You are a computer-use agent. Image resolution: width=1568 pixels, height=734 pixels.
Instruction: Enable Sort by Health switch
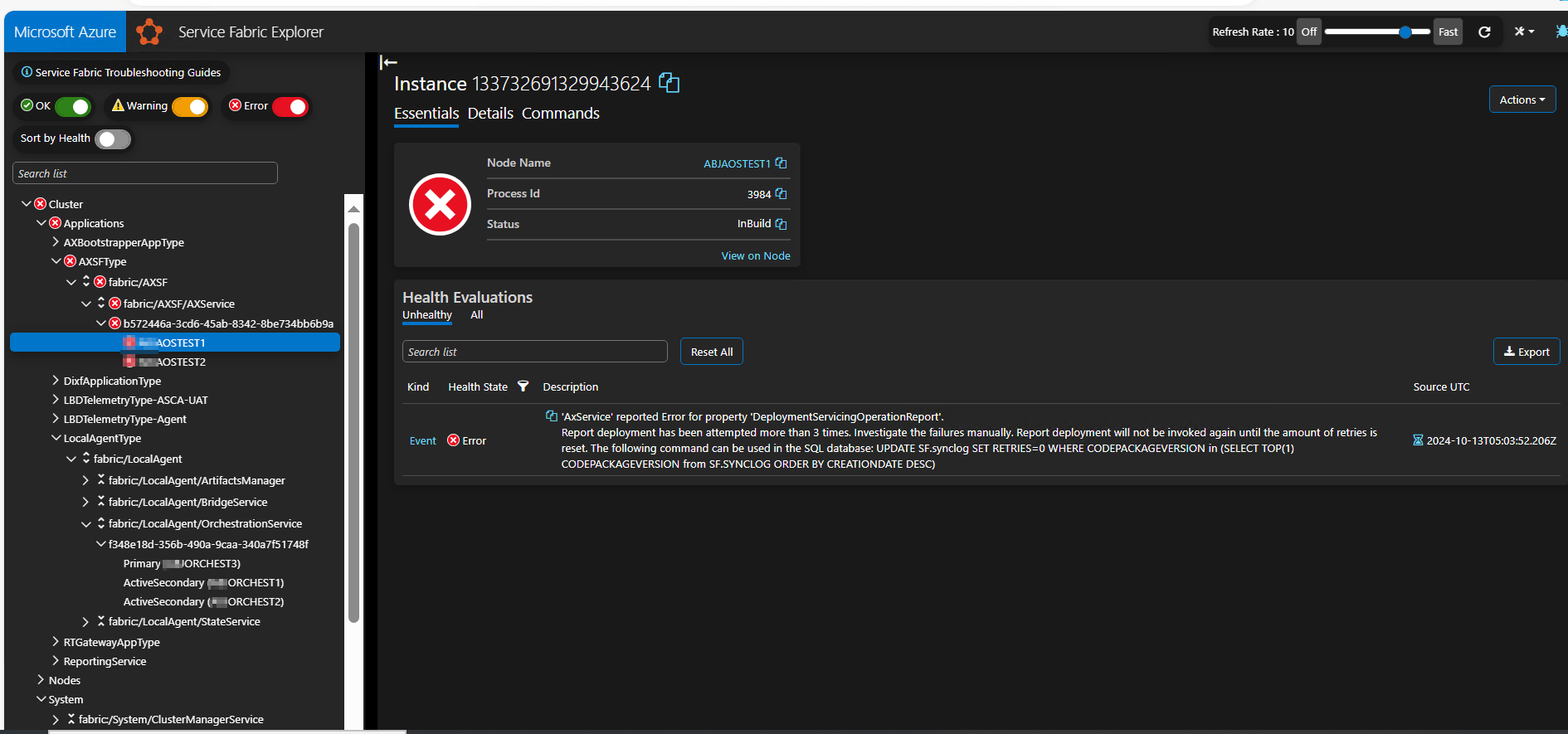click(x=113, y=139)
